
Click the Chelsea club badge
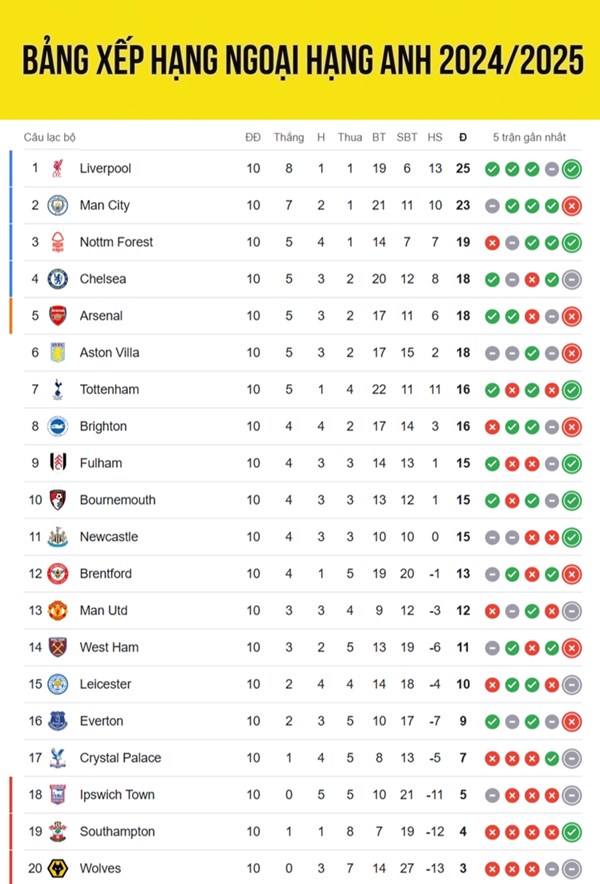[58, 279]
